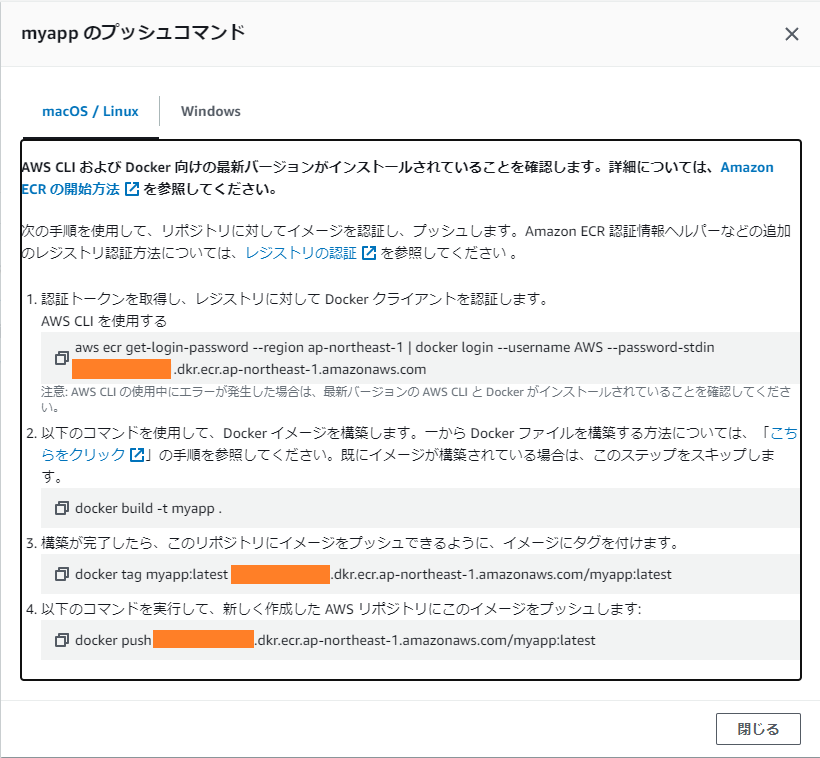Image resolution: width=820 pixels, height=758 pixels.
Task: Click external-link icon beside ECR の開始方法
Action: tap(132, 189)
